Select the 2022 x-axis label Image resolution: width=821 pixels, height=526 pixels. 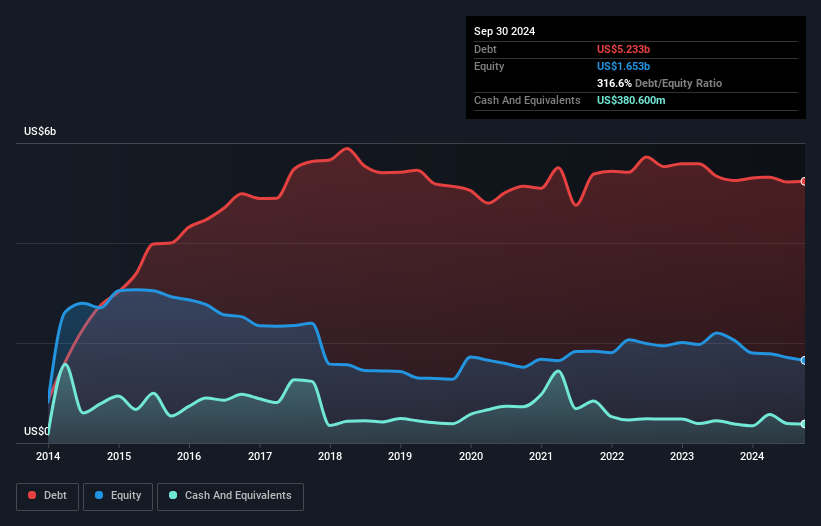click(612, 456)
